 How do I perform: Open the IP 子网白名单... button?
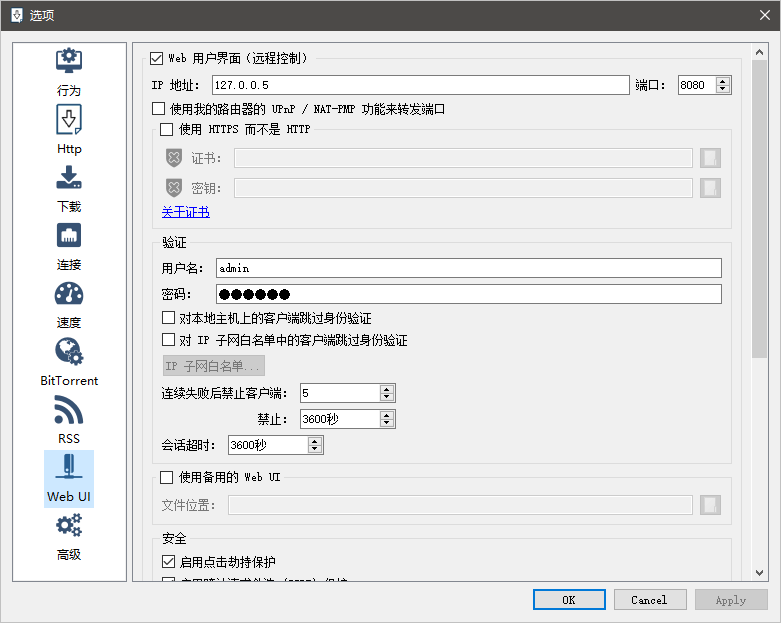(x=214, y=366)
